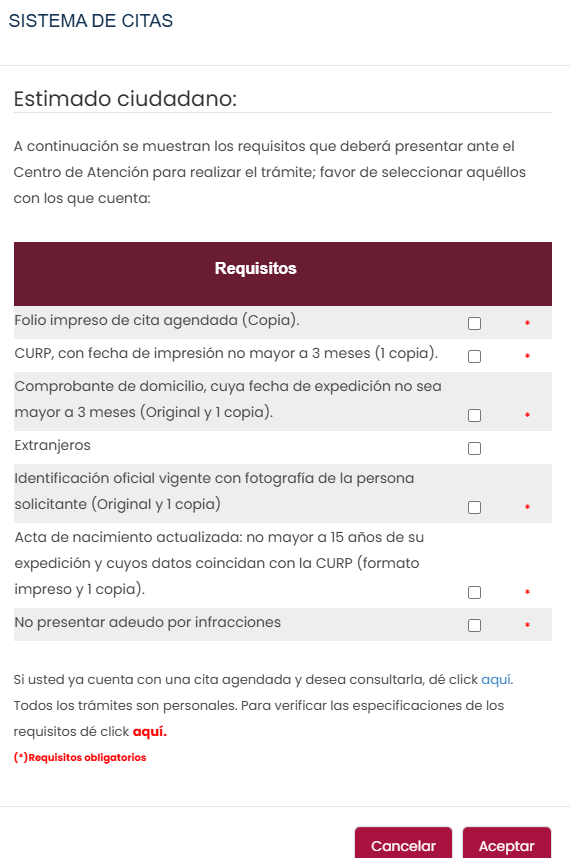Check the Acta de nacimiento actualizada box
Viewport: 570px width, 858px height.
[474, 593]
